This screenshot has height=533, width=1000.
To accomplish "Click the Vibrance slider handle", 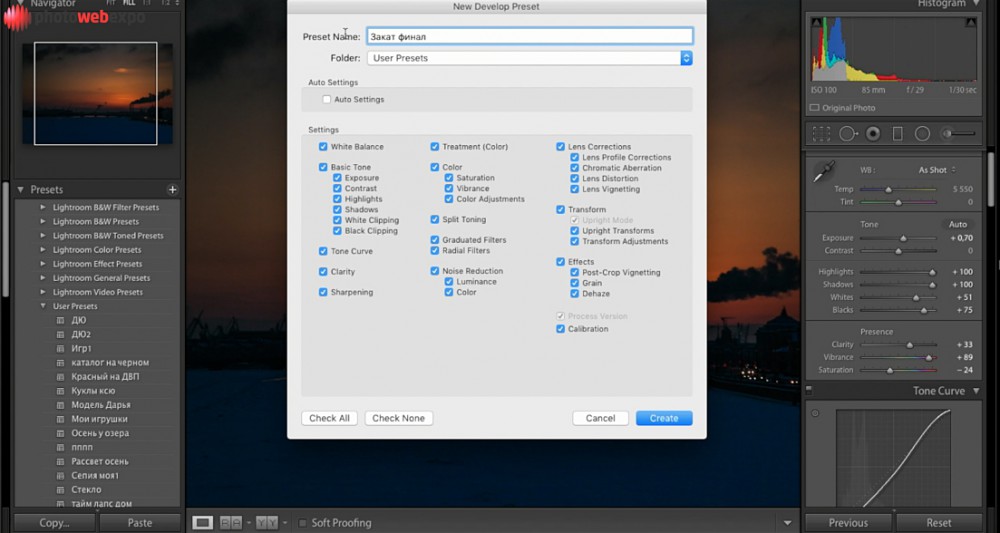I will (x=929, y=358).
